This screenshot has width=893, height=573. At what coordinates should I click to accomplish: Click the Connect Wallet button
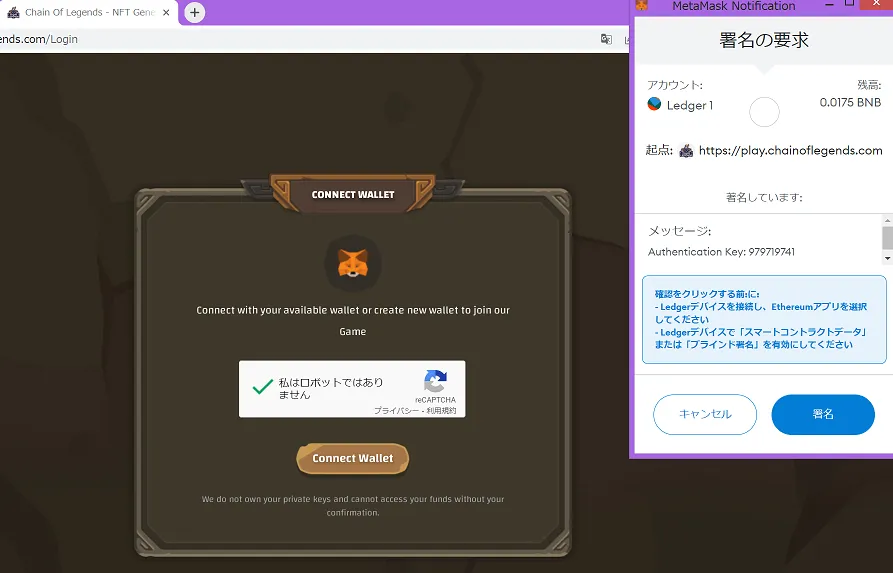[x=353, y=459]
